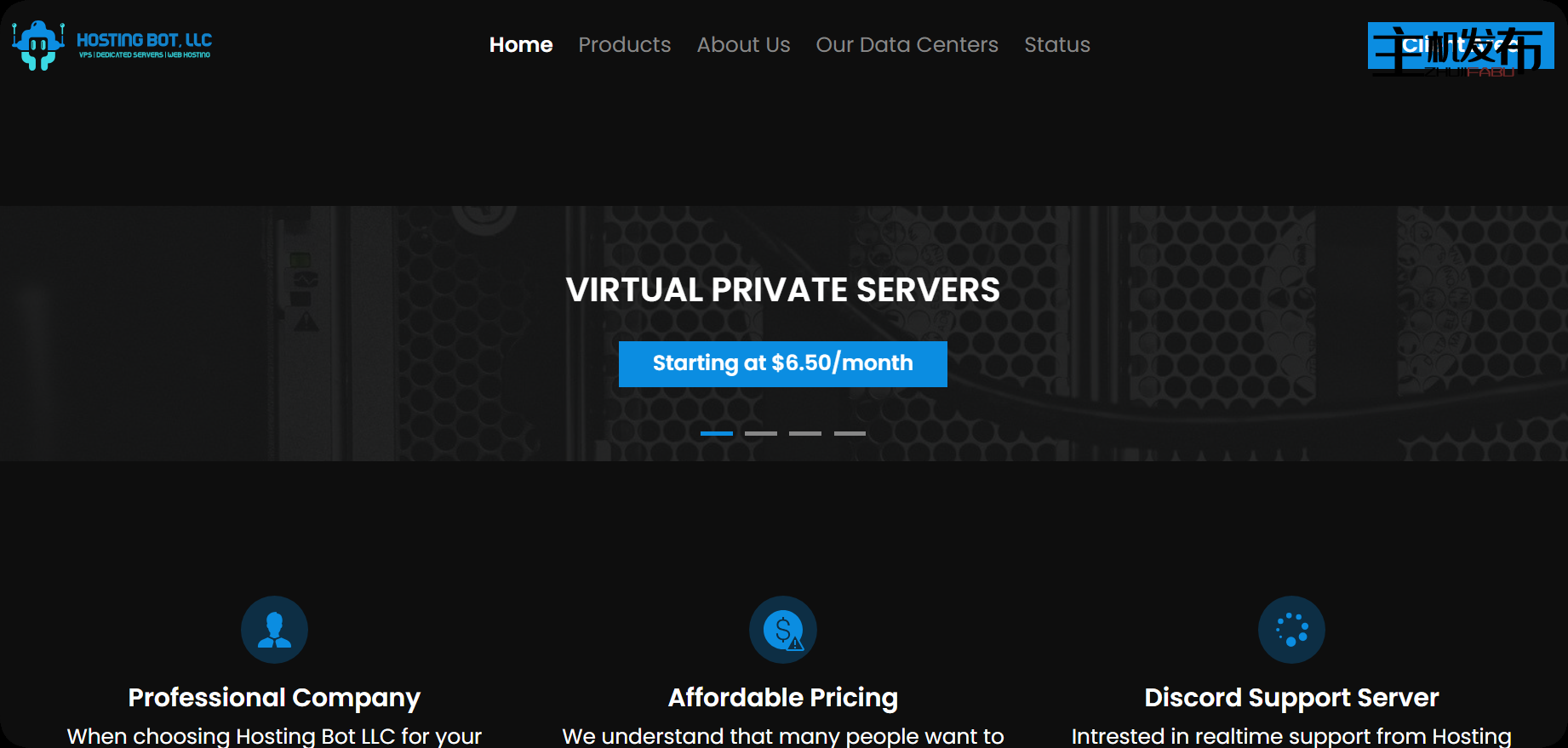Viewport: 1568px width, 748px height.
Task: Click the Affordable Pricing dollar icon
Action: point(783,630)
